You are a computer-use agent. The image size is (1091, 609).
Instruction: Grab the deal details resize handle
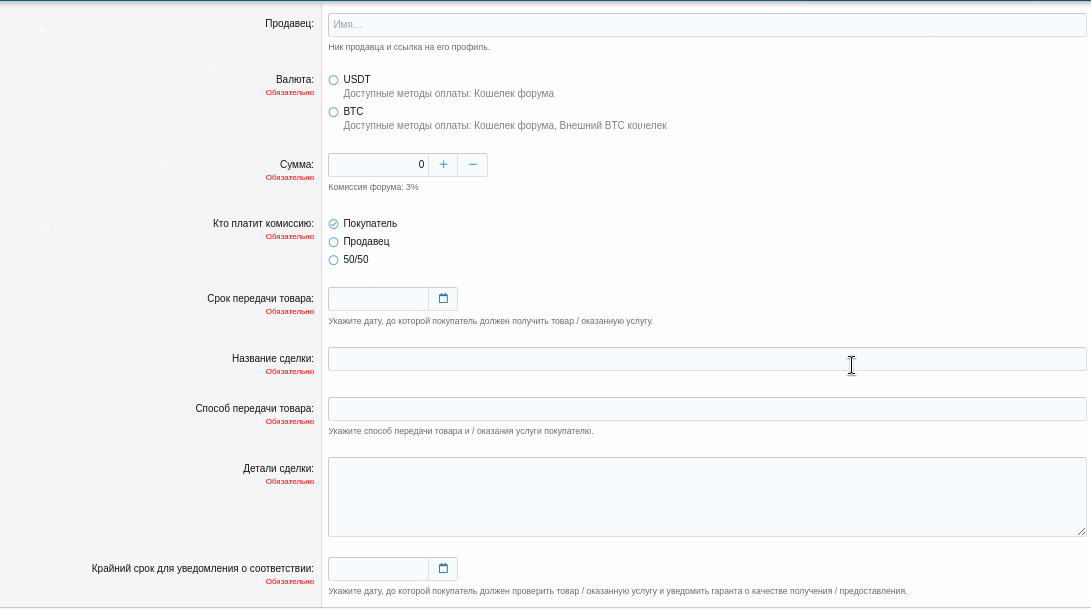[1081, 532]
